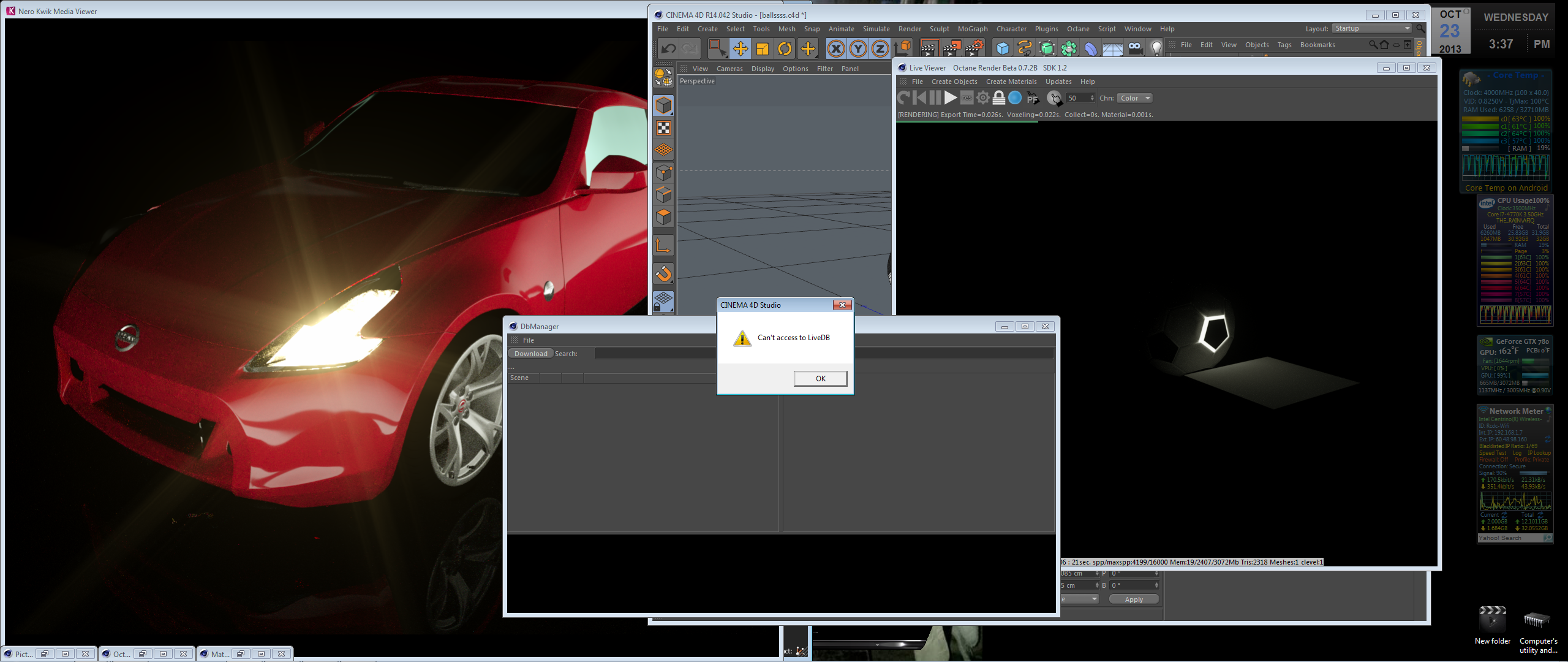Open the Edit Render Settings icon
Screen dimensions: 1568x662
coord(974,49)
